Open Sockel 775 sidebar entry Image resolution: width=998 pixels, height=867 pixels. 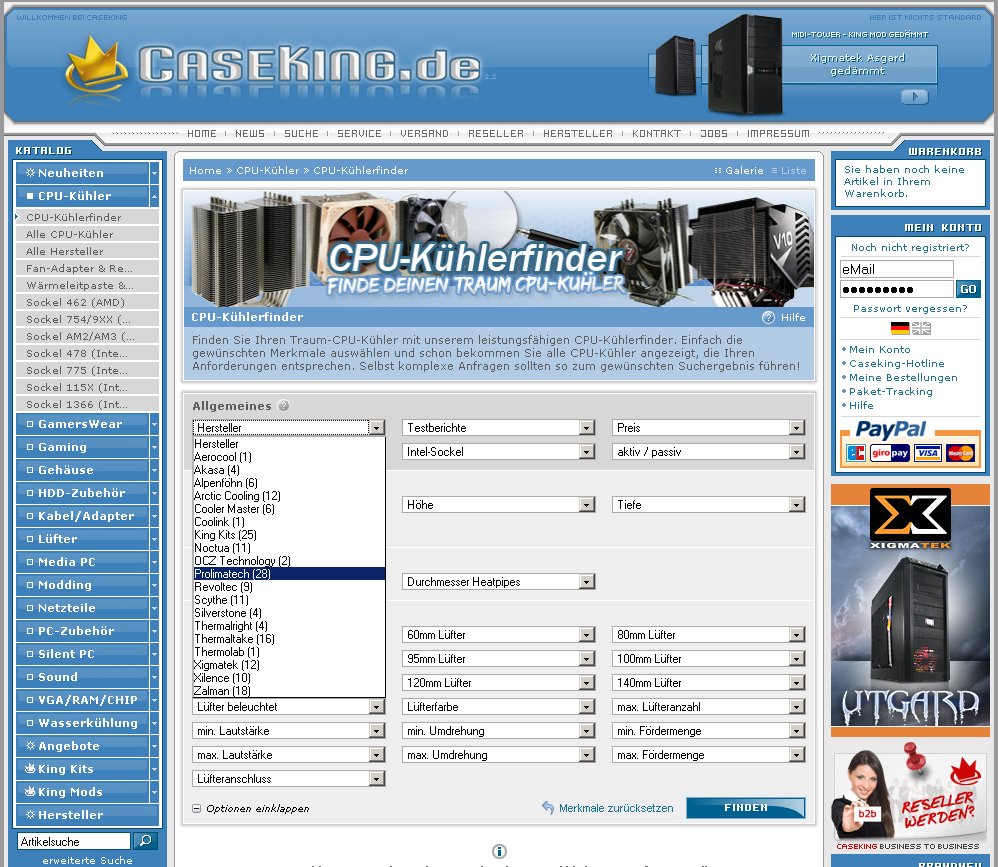(87, 370)
